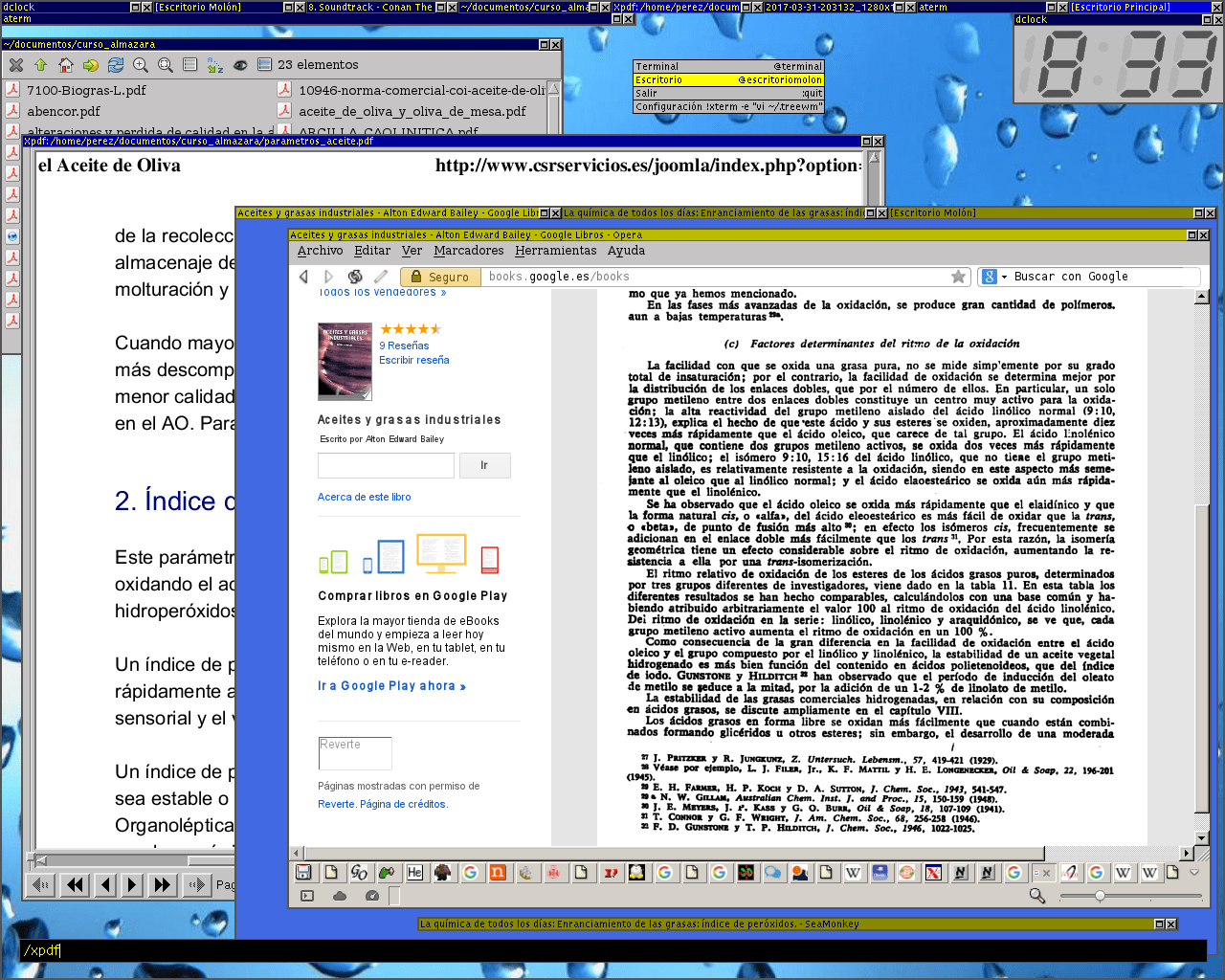The height and width of the screenshot is (980, 1225).
Task: Go up one directory with the green arrow
Action: (x=40, y=65)
